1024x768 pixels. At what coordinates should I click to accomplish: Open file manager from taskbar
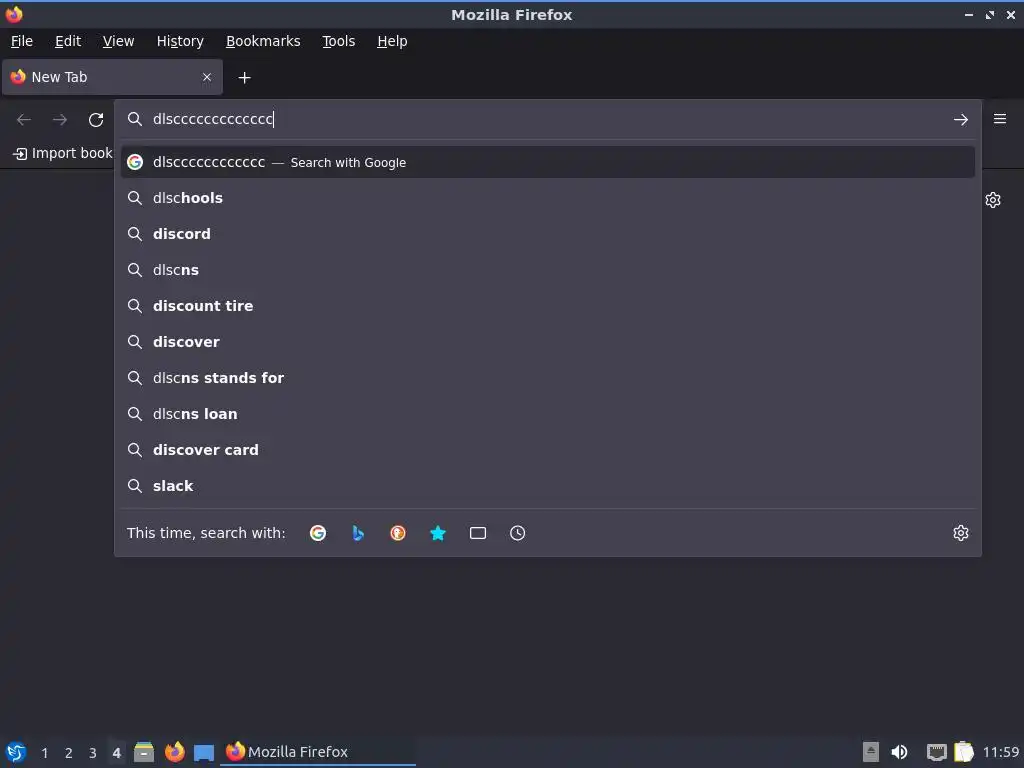tap(144, 752)
